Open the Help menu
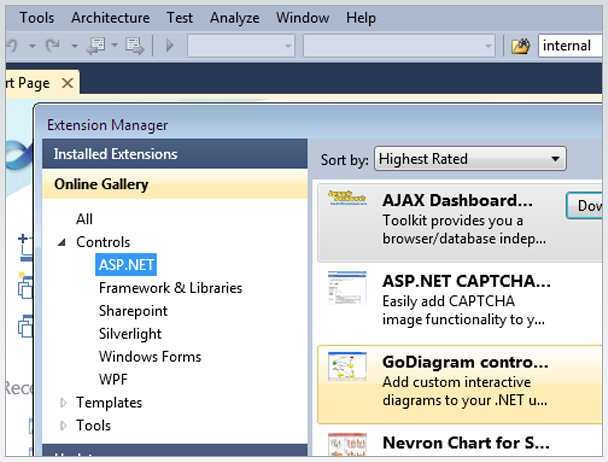This screenshot has height=462, width=608. tap(361, 18)
